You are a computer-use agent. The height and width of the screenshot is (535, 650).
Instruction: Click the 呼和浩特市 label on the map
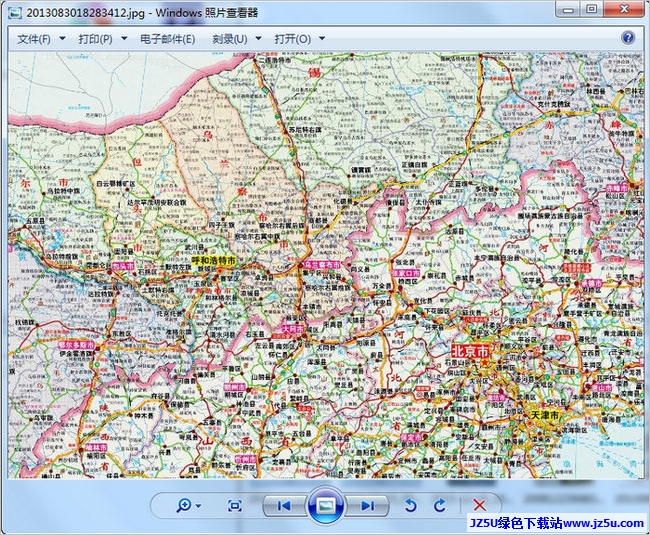pyautogui.click(x=214, y=260)
